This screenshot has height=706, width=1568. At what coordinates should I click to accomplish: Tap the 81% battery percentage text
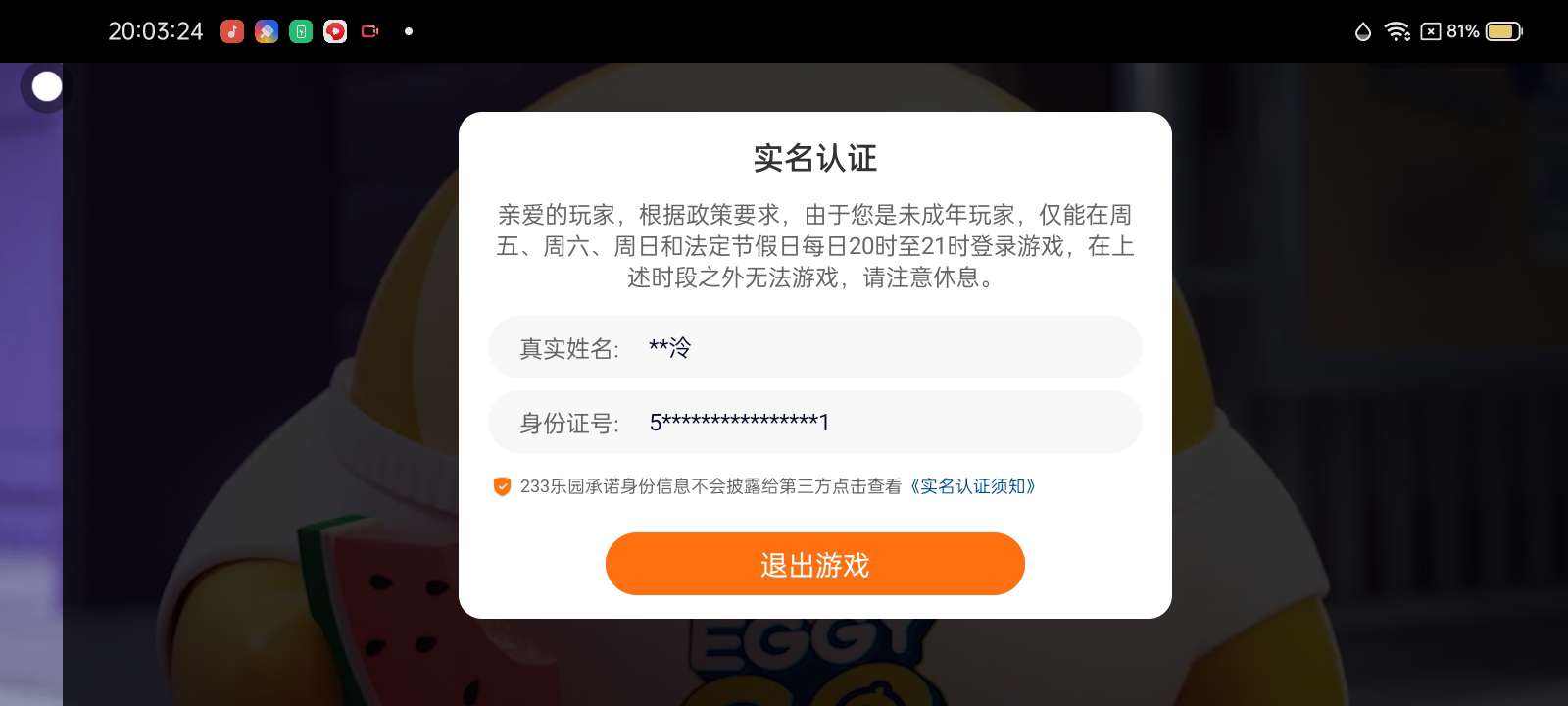(x=1463, y=31)
